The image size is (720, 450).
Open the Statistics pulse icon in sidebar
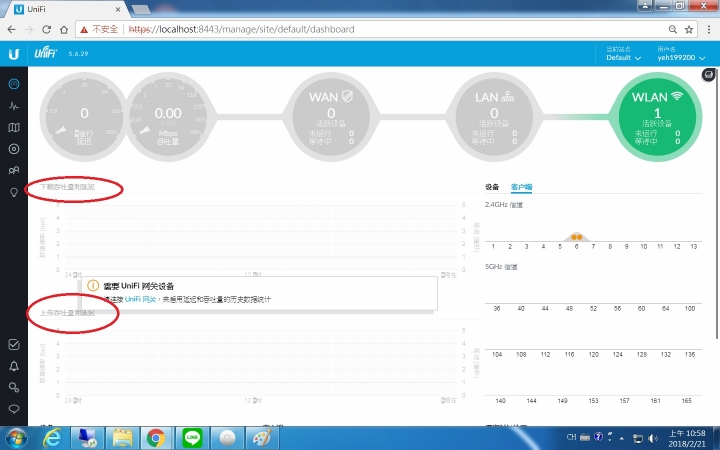coord(14,106)
